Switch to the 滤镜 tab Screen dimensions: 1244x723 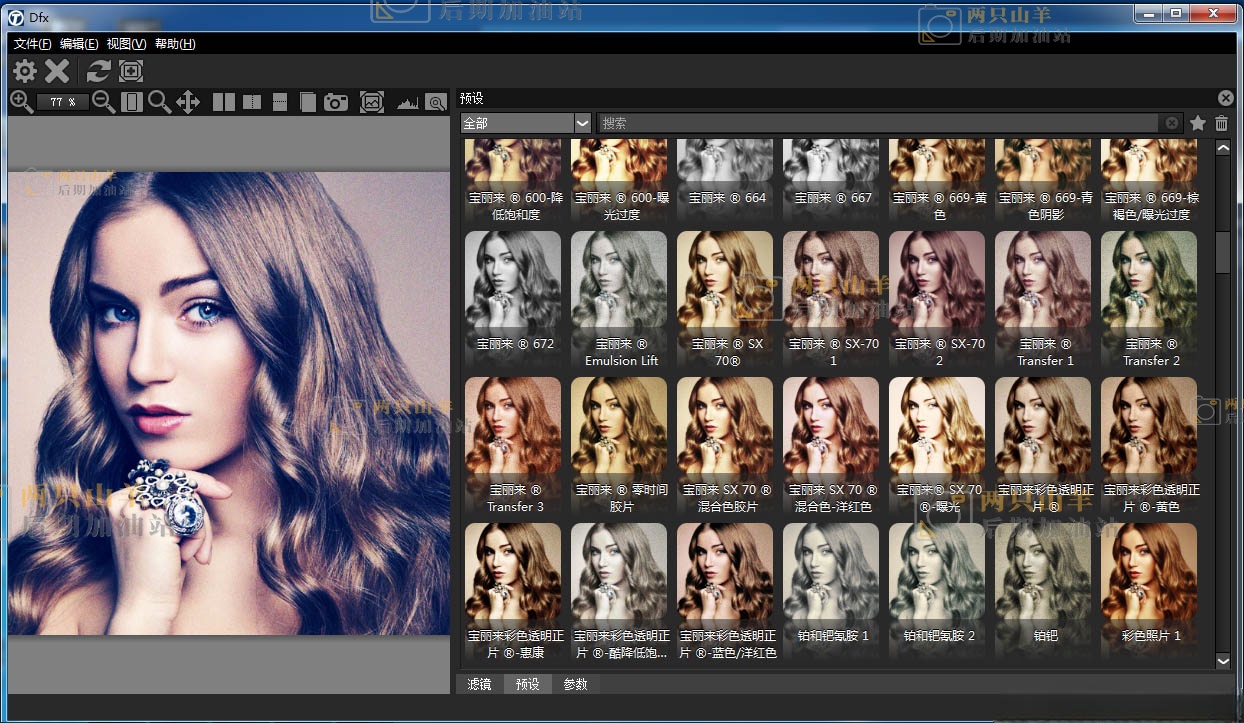point(479,684)
